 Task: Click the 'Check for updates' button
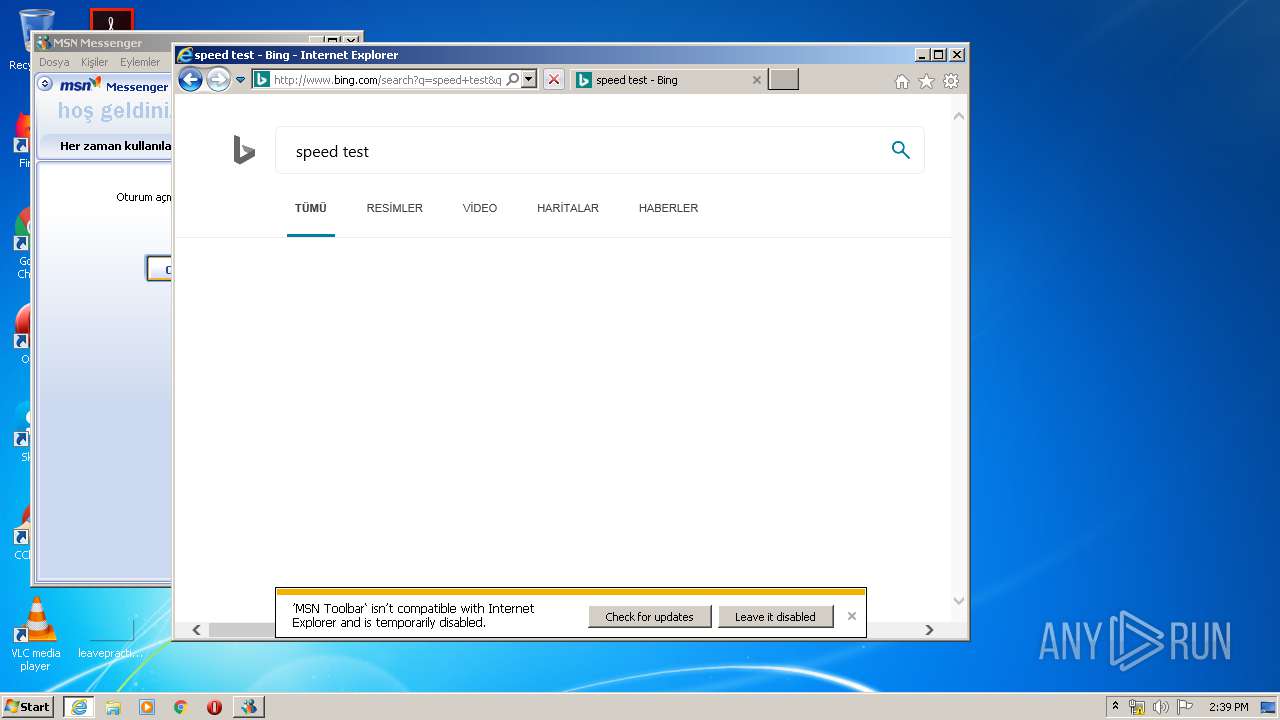(649, 617)
